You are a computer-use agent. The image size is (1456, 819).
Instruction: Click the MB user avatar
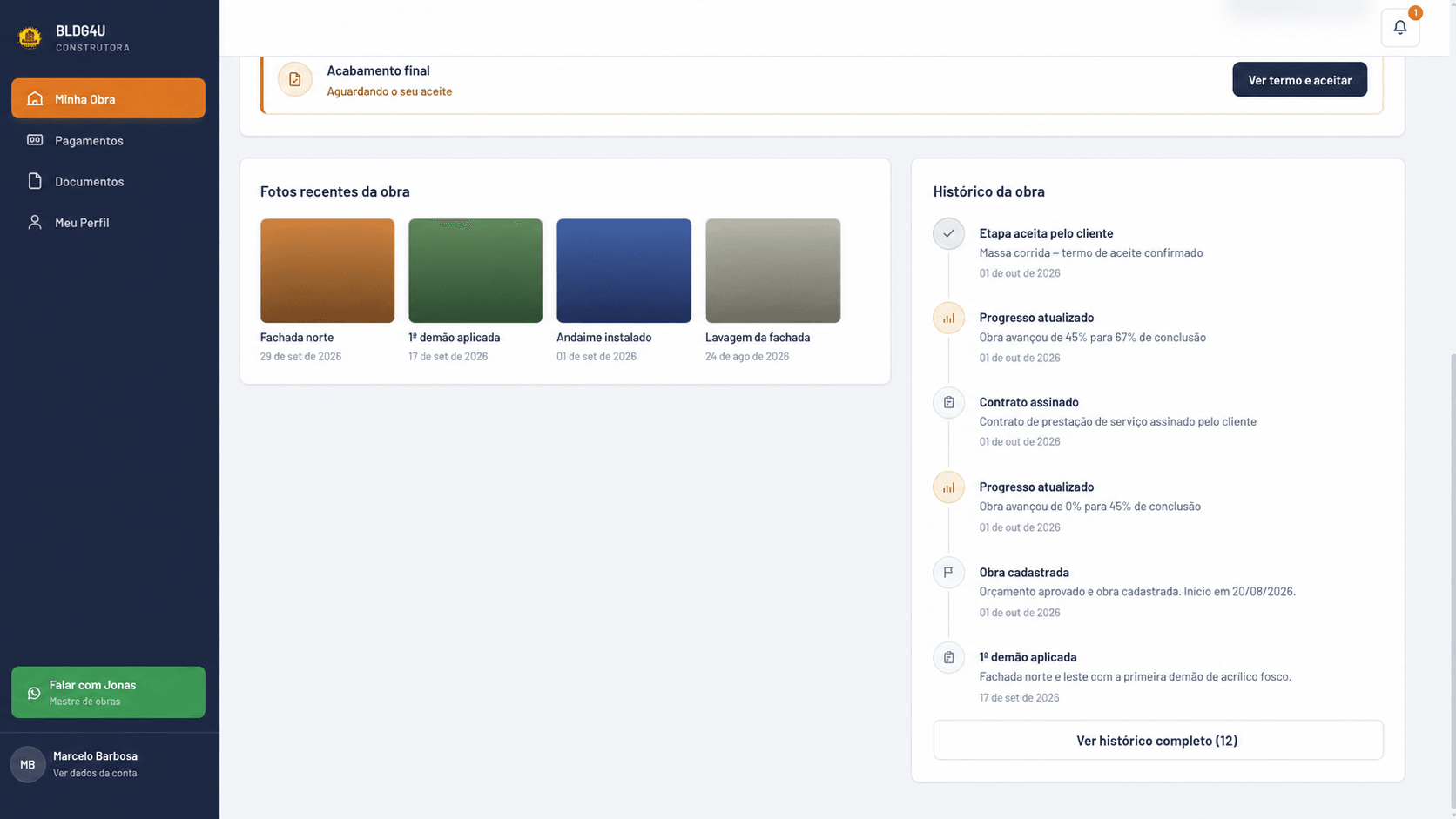[x=28, y=764]
